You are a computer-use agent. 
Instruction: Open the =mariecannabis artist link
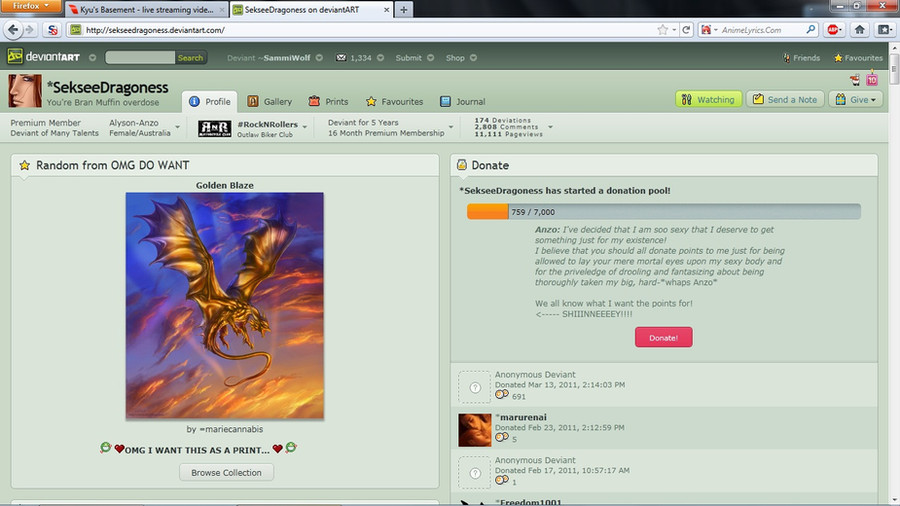(x=231, y=429)
